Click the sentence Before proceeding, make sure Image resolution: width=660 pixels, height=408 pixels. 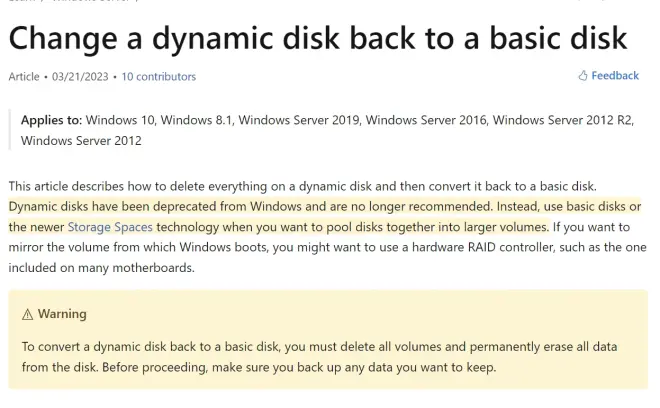click(299, 368)
